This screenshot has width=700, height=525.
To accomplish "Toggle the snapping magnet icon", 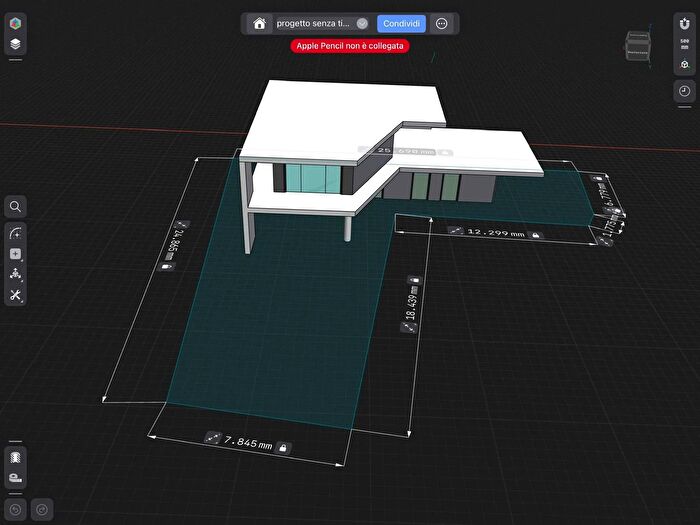I will (684, 24).
